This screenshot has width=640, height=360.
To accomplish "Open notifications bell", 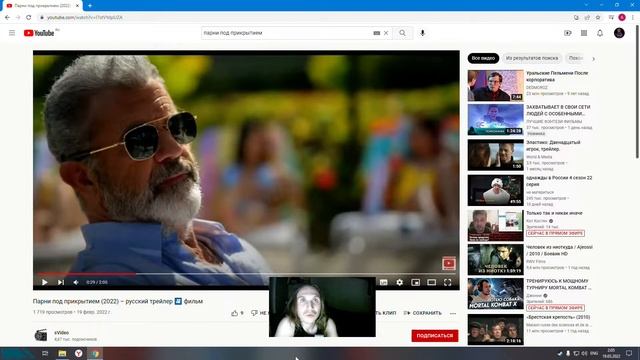I will (600, 33).
